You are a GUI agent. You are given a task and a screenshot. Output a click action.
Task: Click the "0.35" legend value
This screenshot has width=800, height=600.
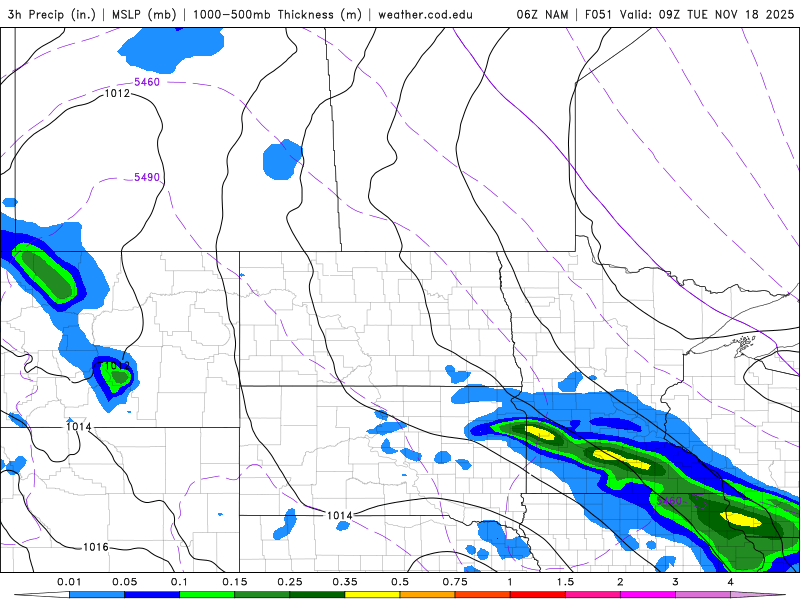(x=345, y=582)
